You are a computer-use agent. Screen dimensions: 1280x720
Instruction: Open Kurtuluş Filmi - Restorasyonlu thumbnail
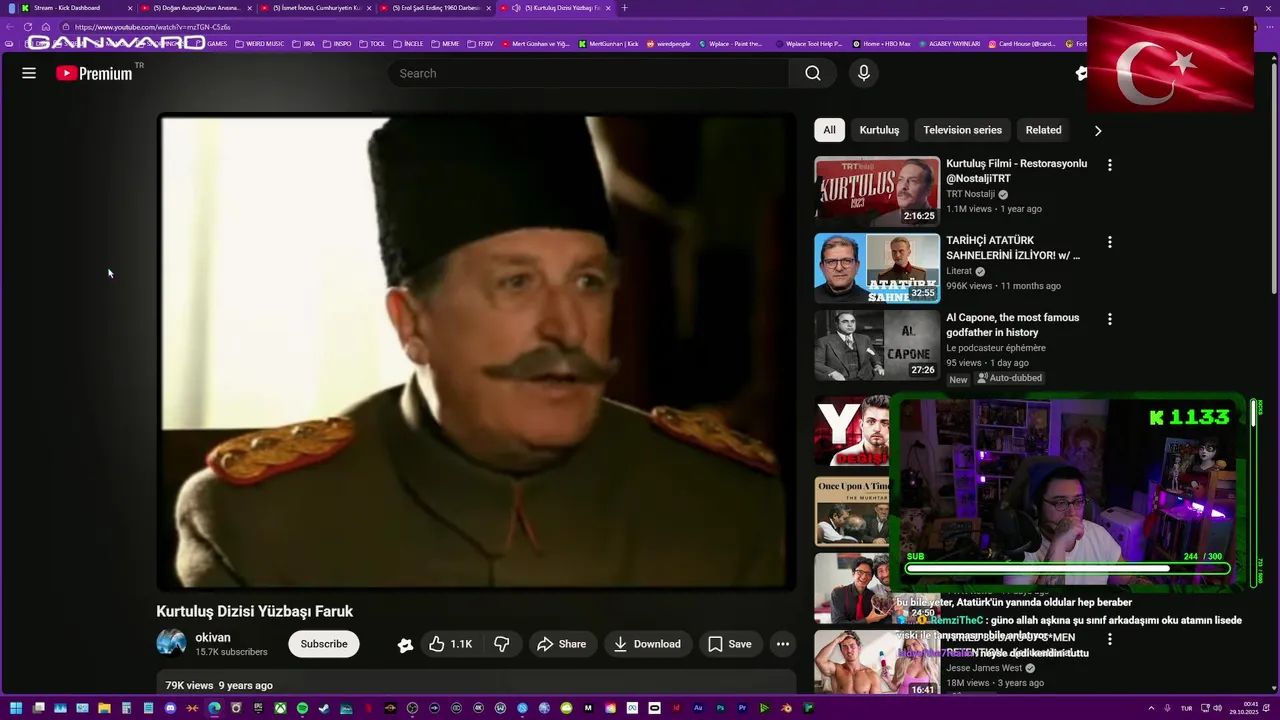tap(877, 191)
